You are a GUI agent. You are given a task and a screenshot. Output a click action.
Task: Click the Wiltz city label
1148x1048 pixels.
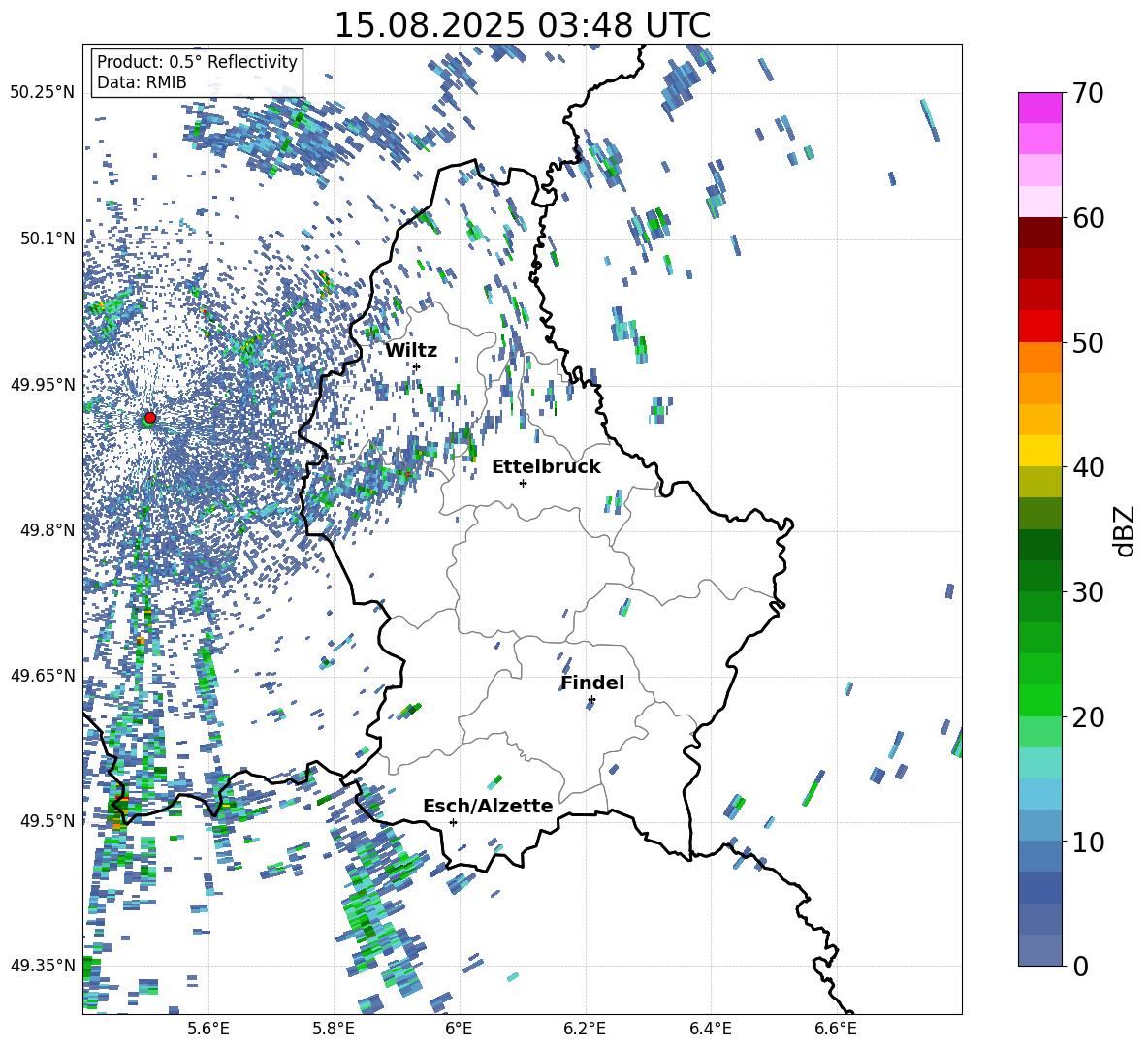pos(411,351)
